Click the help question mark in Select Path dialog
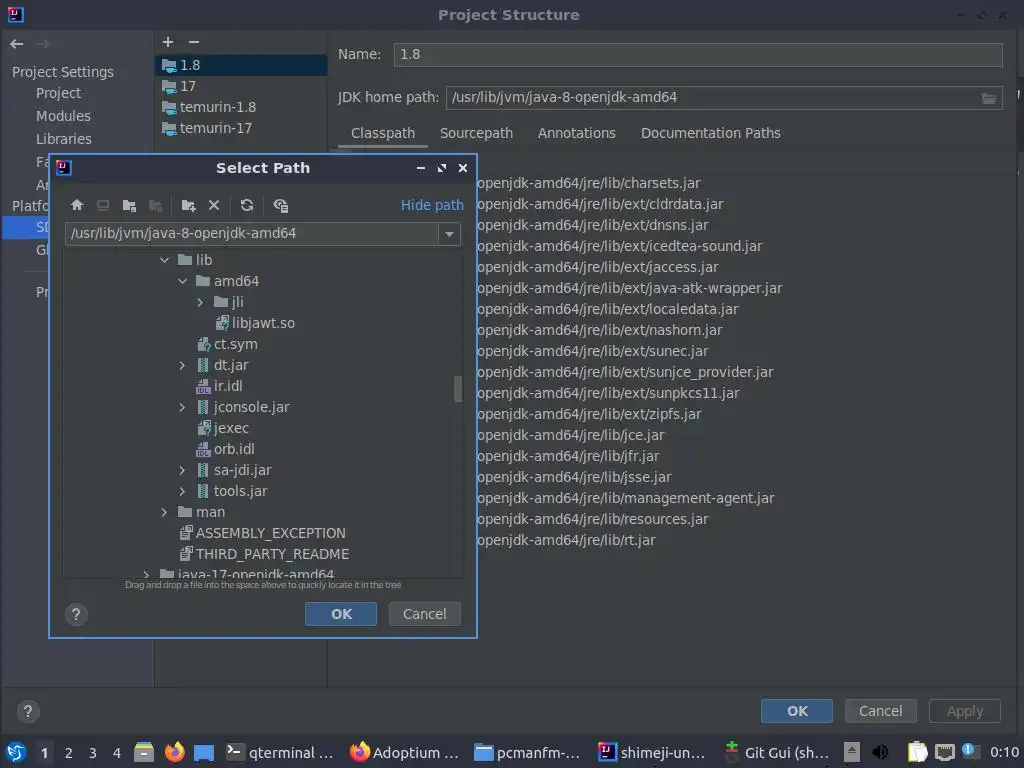The width and height of the screenshot is (1024, 768). point(76,614)
